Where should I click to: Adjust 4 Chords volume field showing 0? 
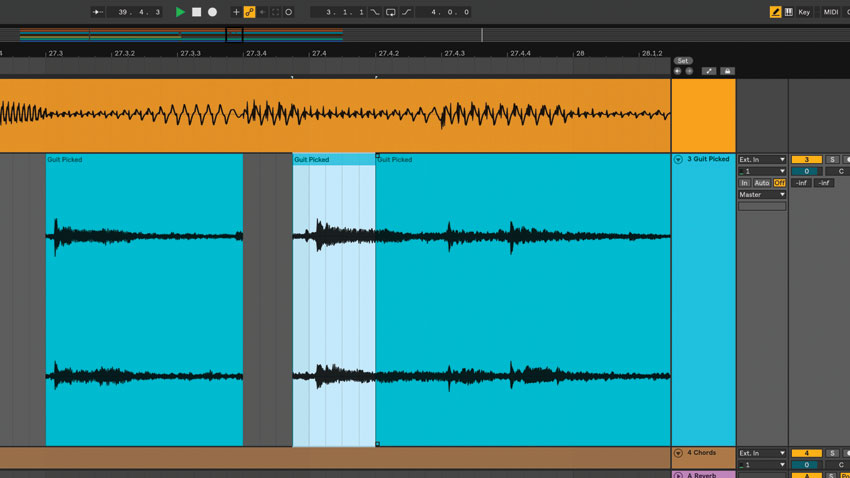point(806,465)
